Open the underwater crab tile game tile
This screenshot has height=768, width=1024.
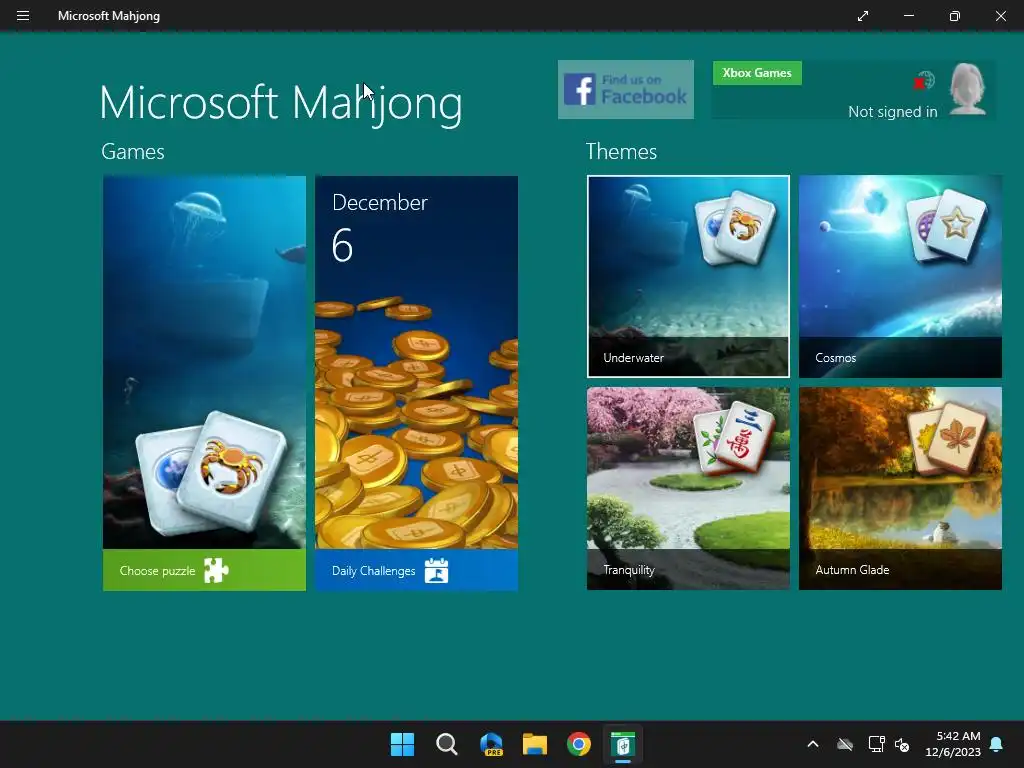click(204, 362)
